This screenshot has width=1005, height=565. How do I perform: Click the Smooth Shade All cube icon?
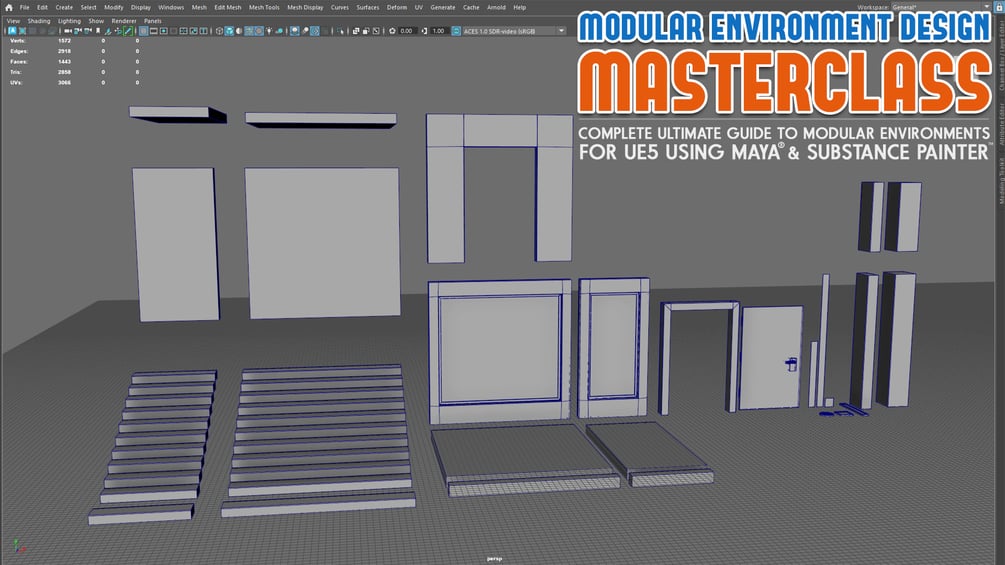(229, 31)
